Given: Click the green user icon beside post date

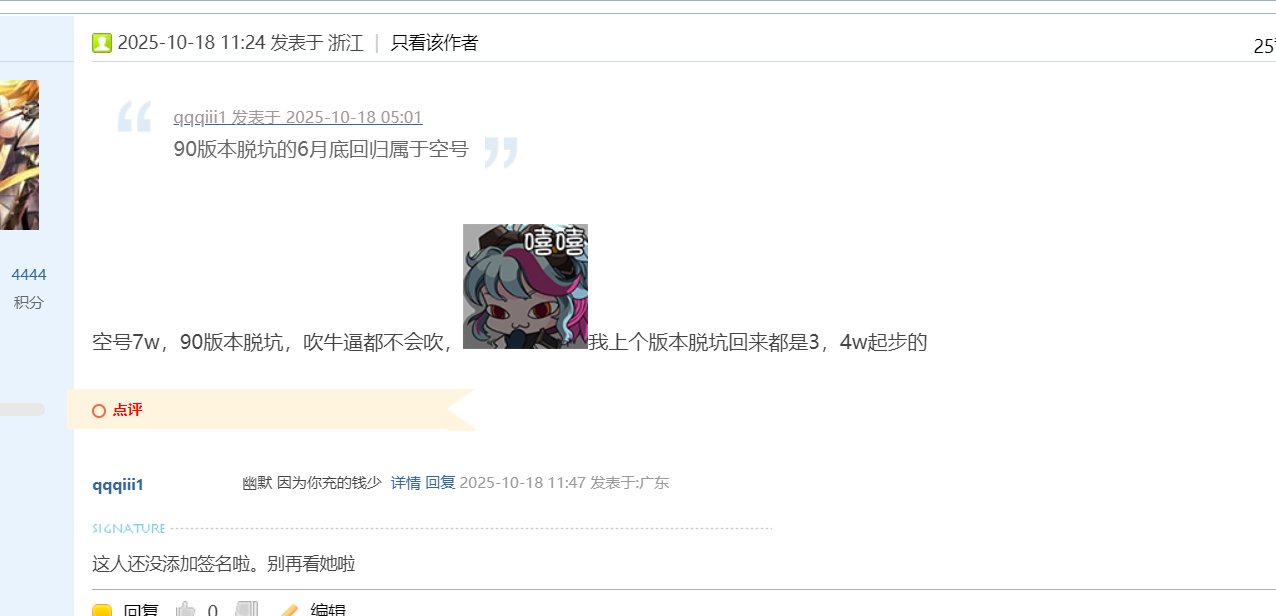Looking at the screenshot, I should [101, 43].
